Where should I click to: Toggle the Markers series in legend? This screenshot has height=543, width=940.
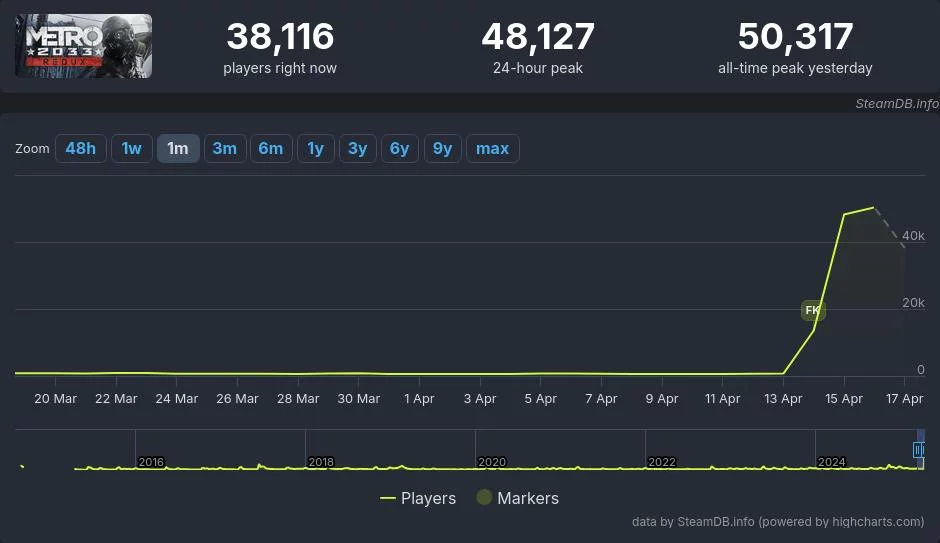(x=517, y=498)
